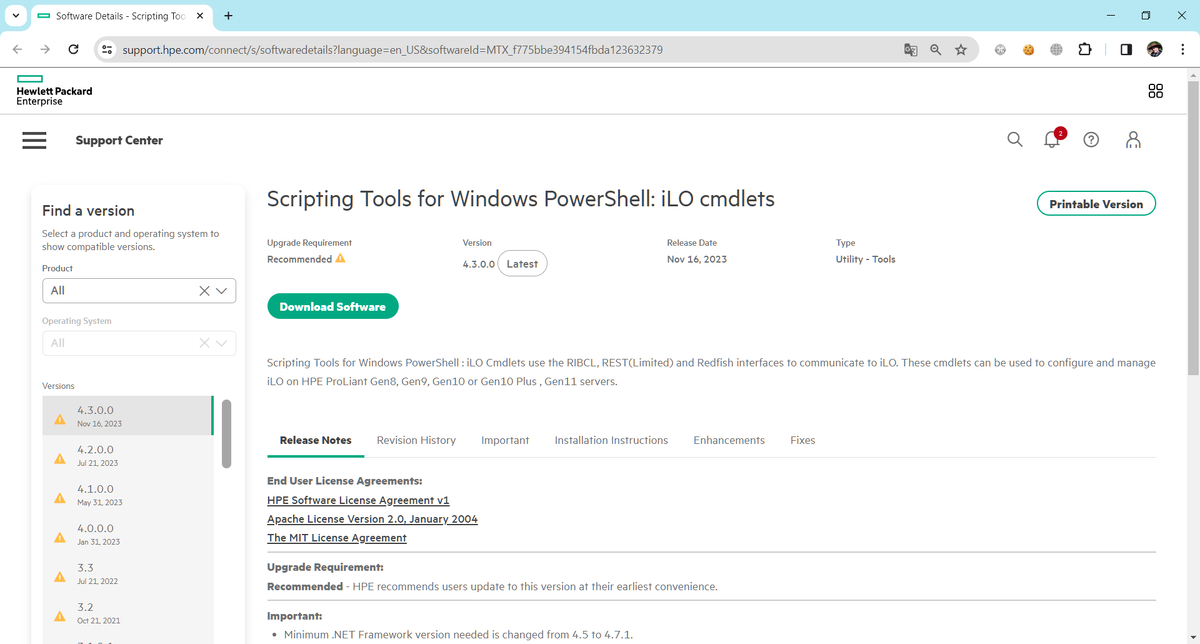Close the Software Details browser tab
1200x644 pixels.
[x=199, y=16]
